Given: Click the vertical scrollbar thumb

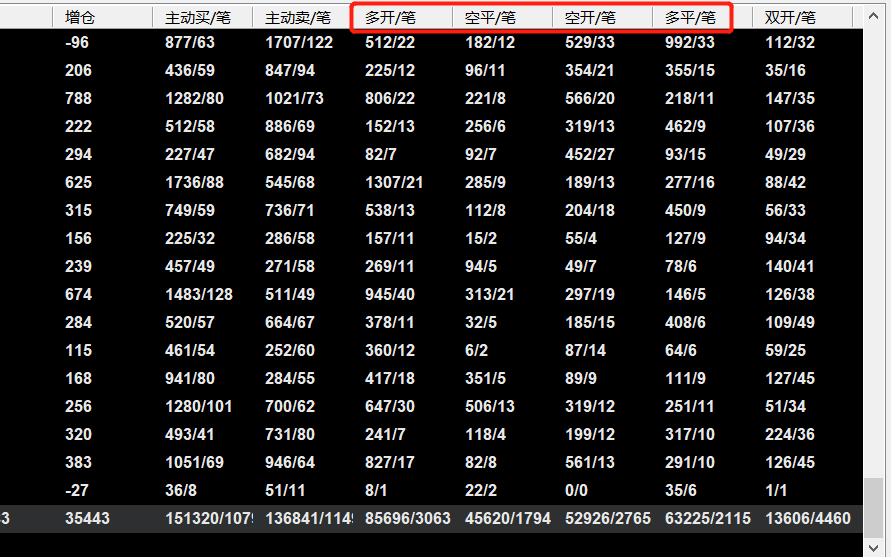Looking at the screenshot, I should tap(873, 508).
